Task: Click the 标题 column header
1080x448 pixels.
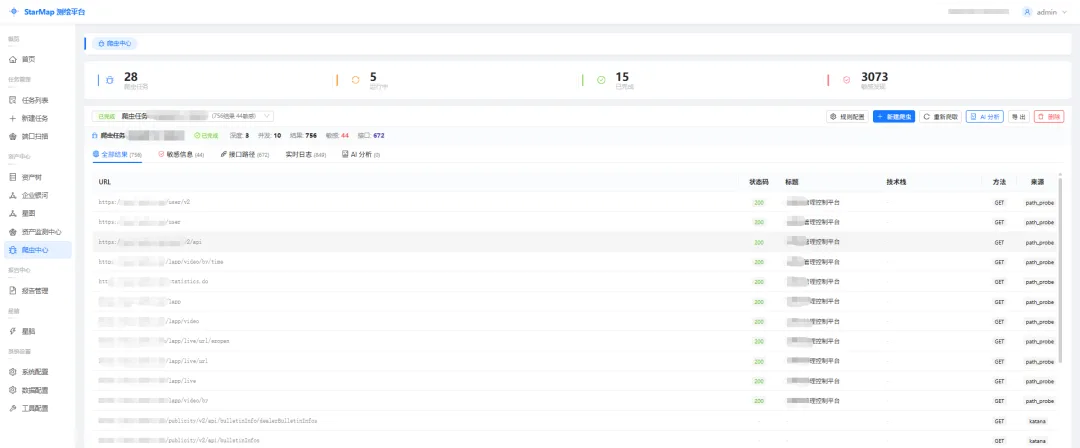Action: pyautogui.click(x=791, y=182)
